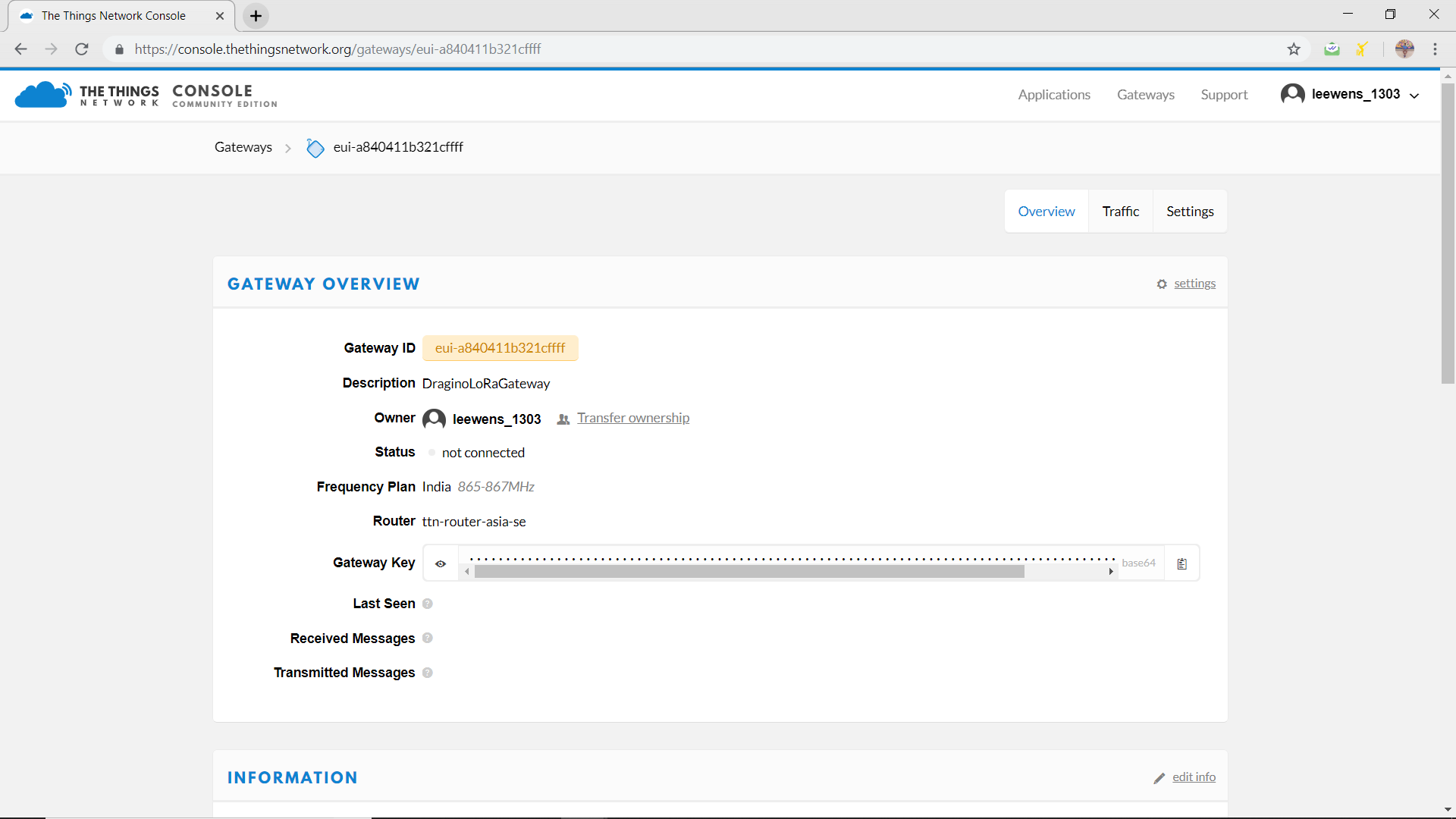The height and width of the screenshot is (819, 1456).
Task: Bookmark this page with star icon
Action: pyautogui.click(x=1294, y=49)
